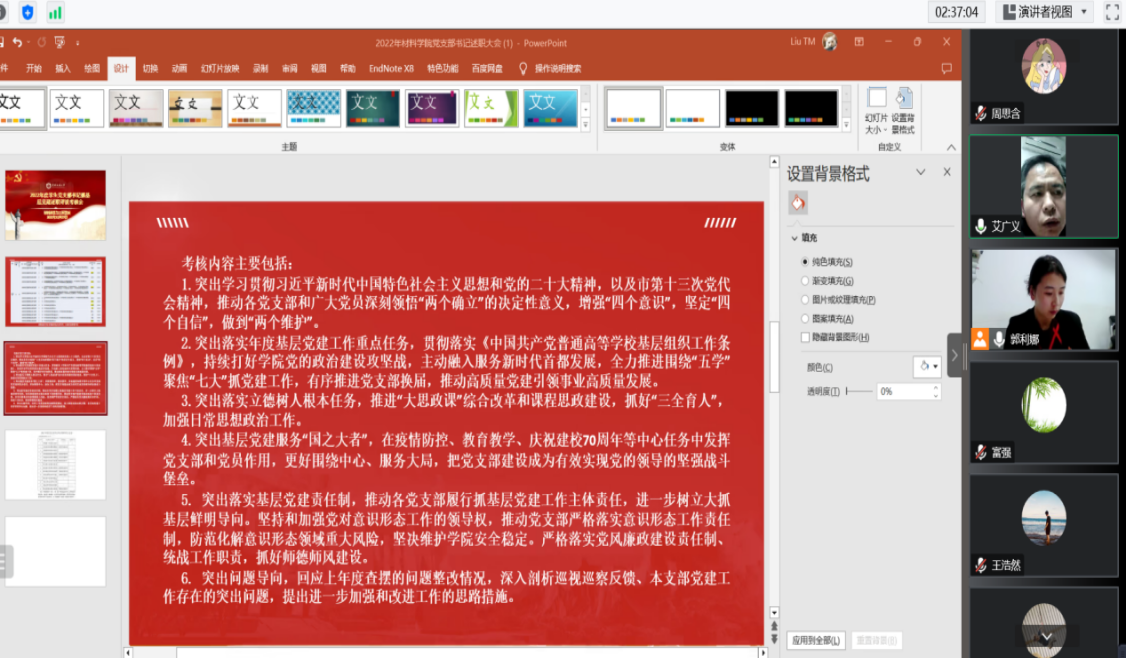
Task: Select the gradient fill (渐变填充) radio button
Action: 805,281
